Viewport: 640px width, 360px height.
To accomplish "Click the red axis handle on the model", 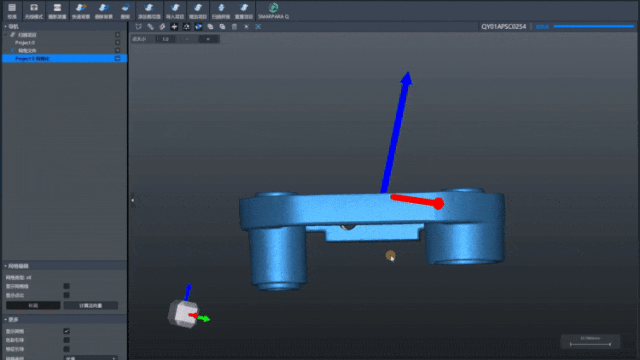I will click(438, 203).
